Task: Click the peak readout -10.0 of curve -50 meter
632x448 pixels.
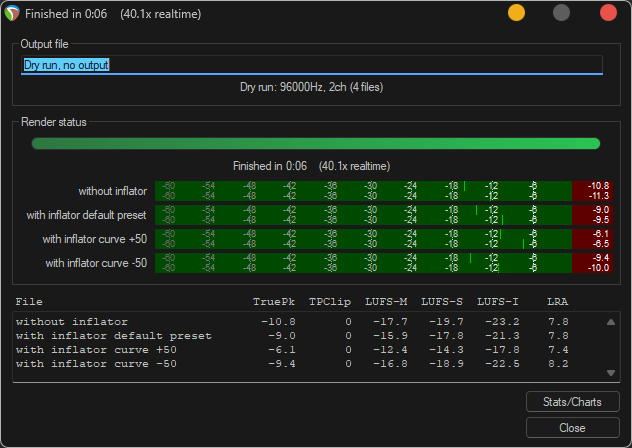Action: pos(598,268)
